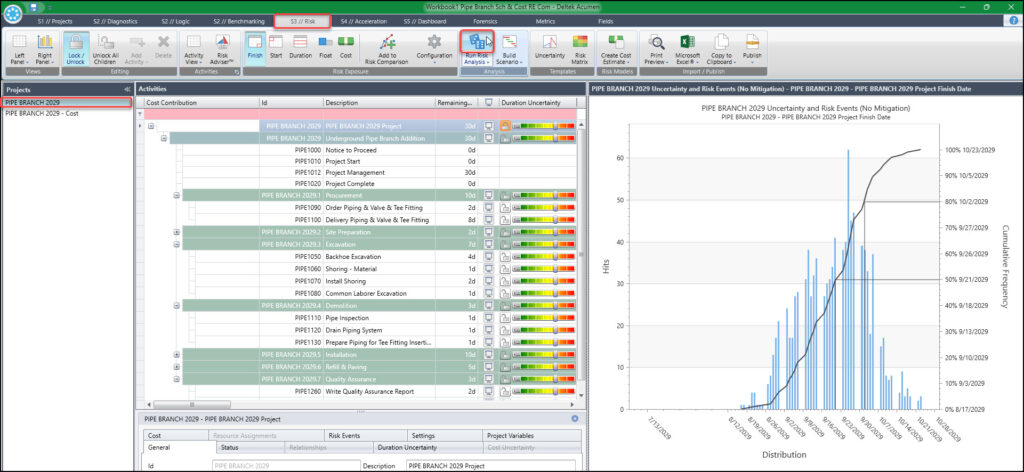This screenshot has width=1024, height=472.
Task: Toggle the Lock / Unlock ribbon button
Action: coord(75,49)
